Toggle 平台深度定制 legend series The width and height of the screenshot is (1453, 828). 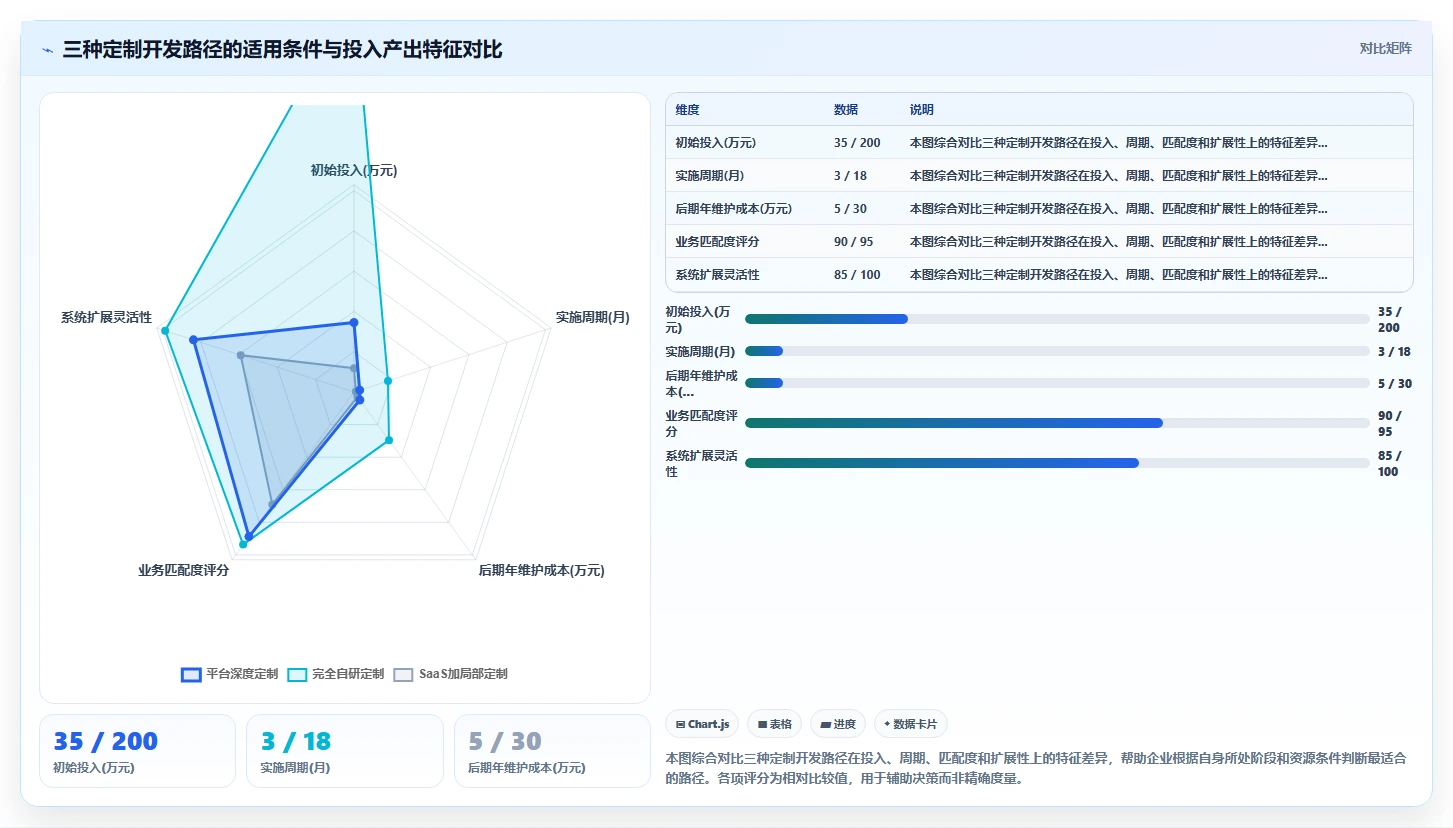tap(230, 674)
